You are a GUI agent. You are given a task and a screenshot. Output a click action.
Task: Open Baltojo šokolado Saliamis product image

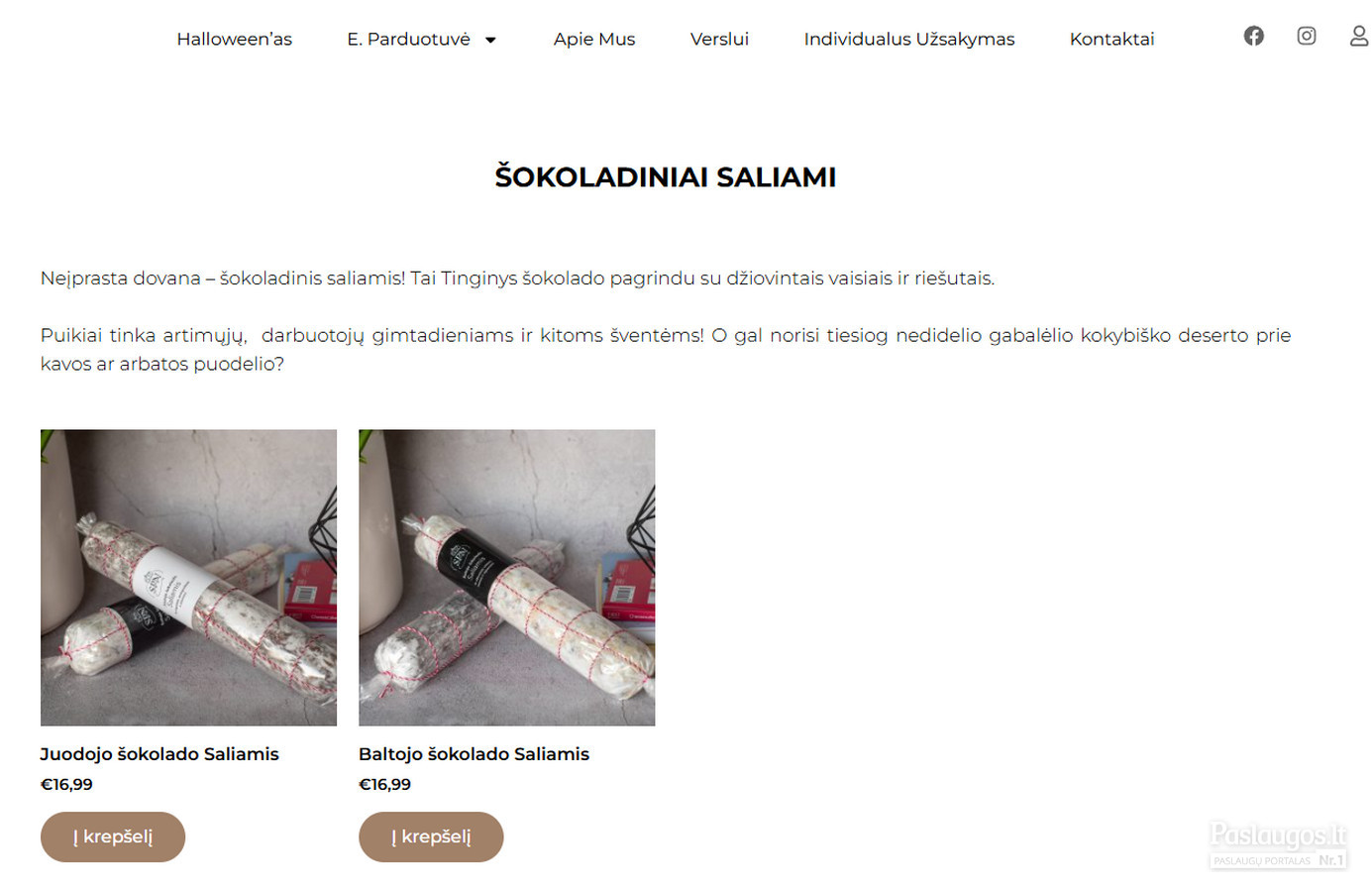point(506,578)
